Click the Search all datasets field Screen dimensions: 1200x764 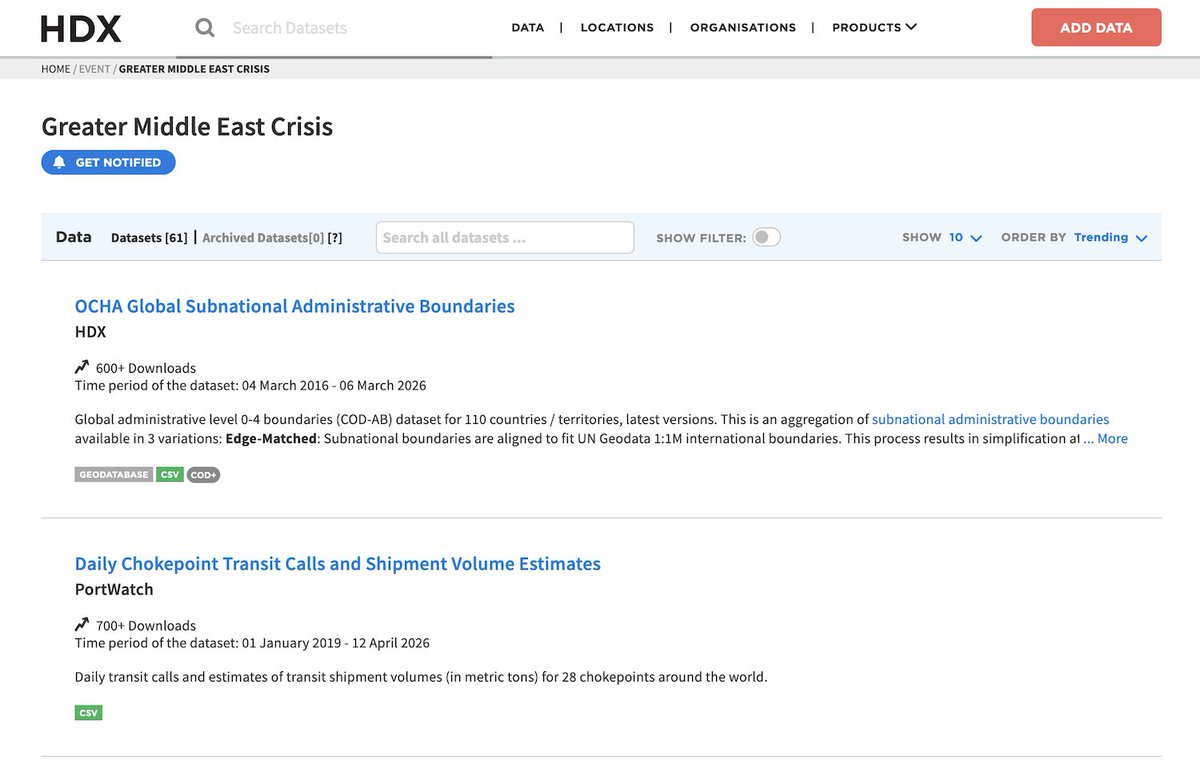[x=505, y=237]
